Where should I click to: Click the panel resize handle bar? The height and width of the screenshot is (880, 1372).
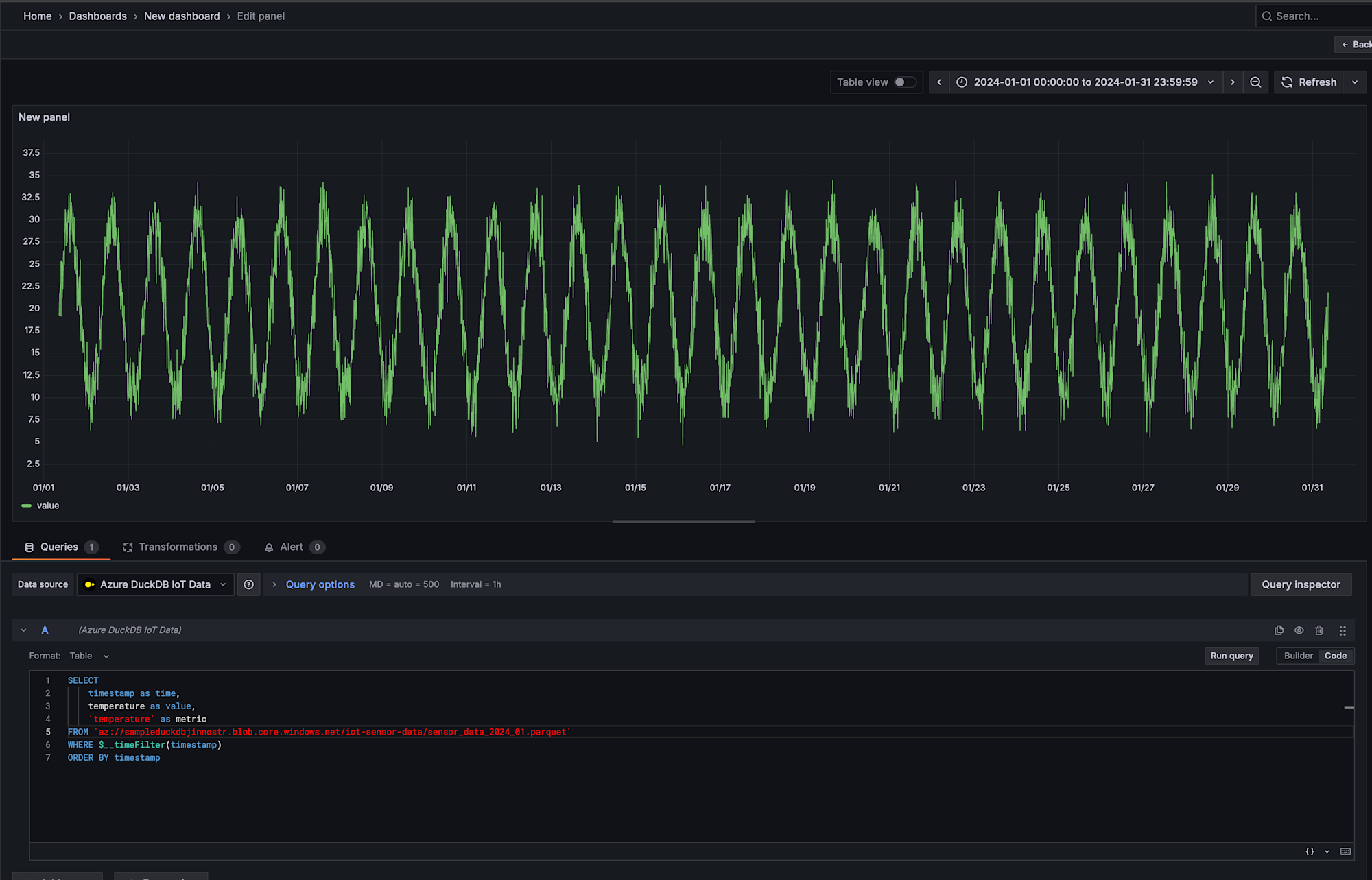683,521
